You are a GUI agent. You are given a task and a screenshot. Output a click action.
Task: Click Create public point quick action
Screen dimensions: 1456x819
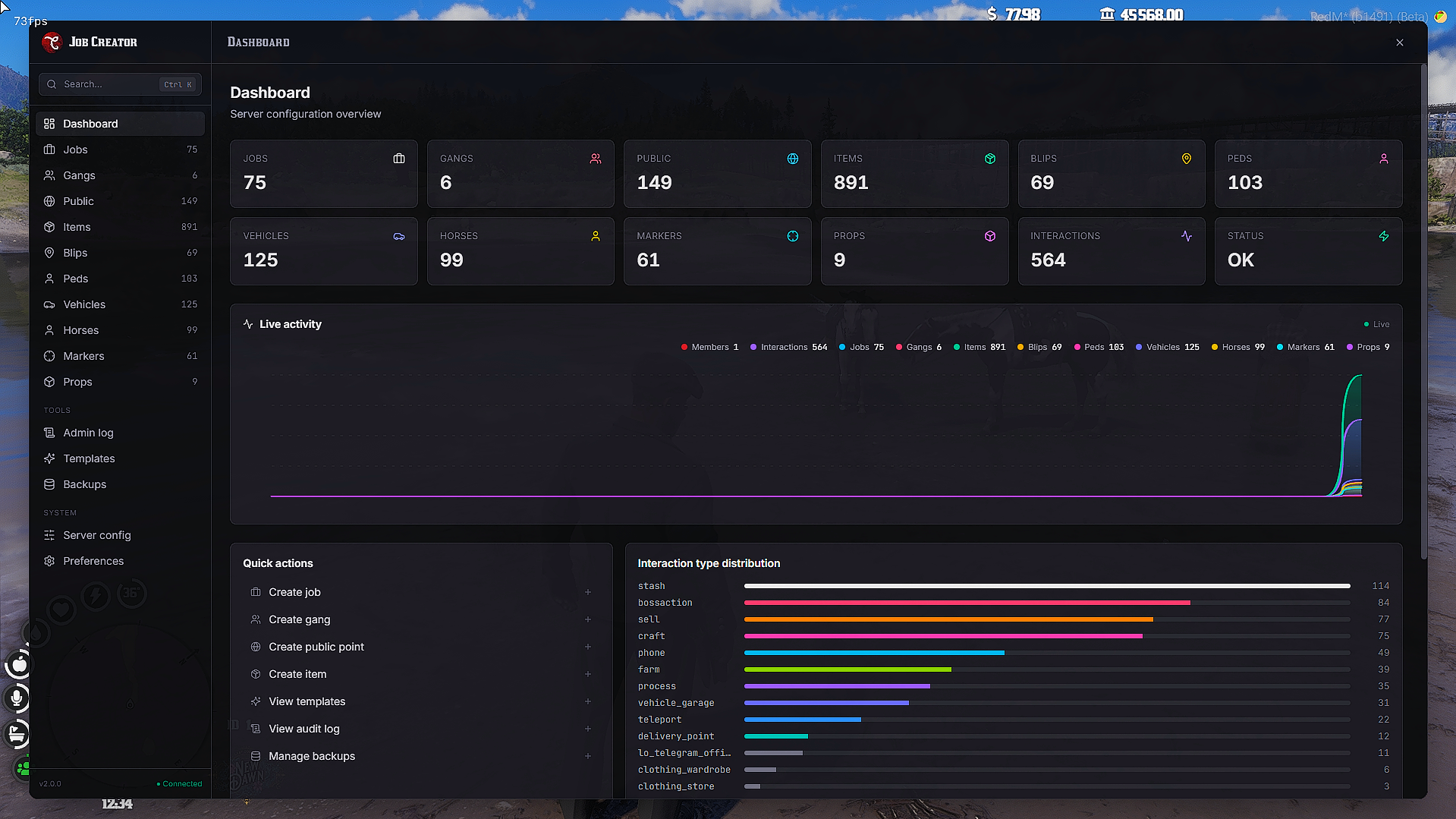[421, 647]
